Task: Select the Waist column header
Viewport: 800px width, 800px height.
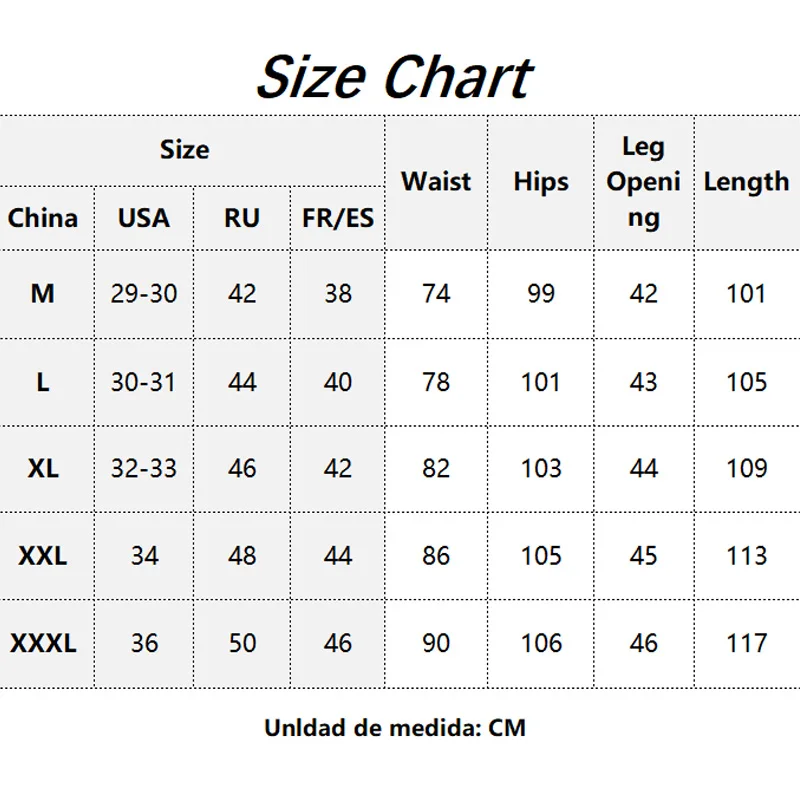Action: coord(436,182)
